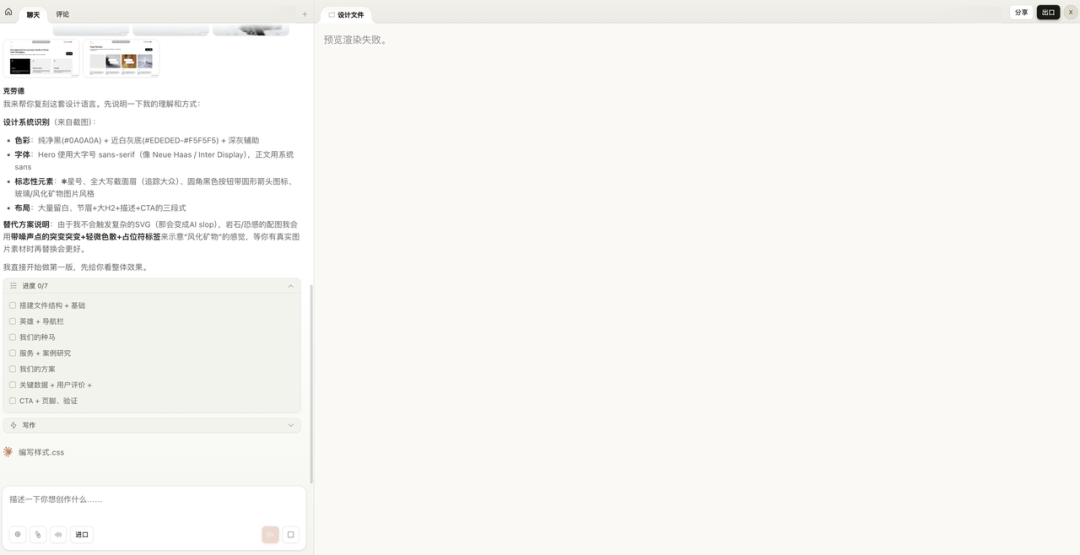Image resolution: width=1080 pixels, height=555 pixels.
Task: Open the dark-card layout screenshot thumbnail
Action: 41,58
